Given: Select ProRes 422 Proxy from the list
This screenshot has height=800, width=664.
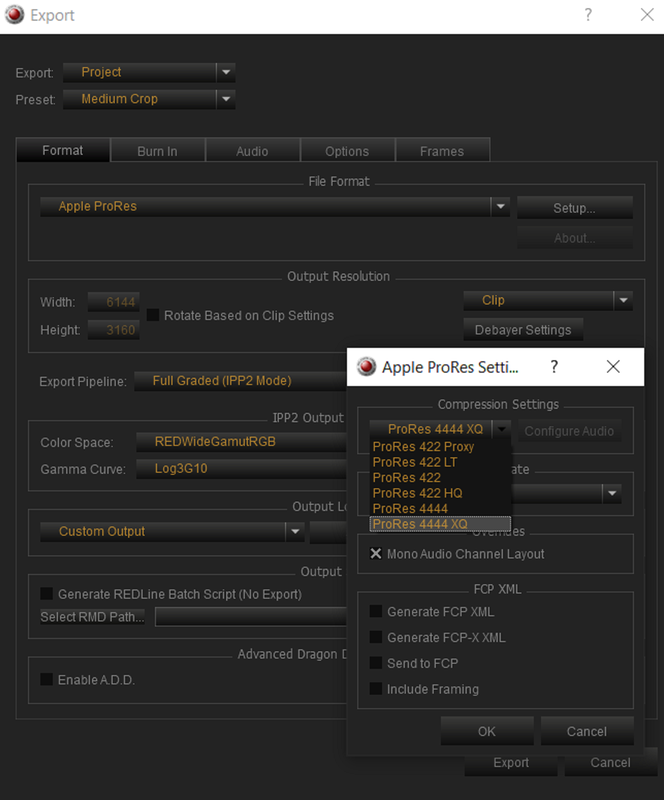Looking at the screenshot, I should [x=440, y=447].
